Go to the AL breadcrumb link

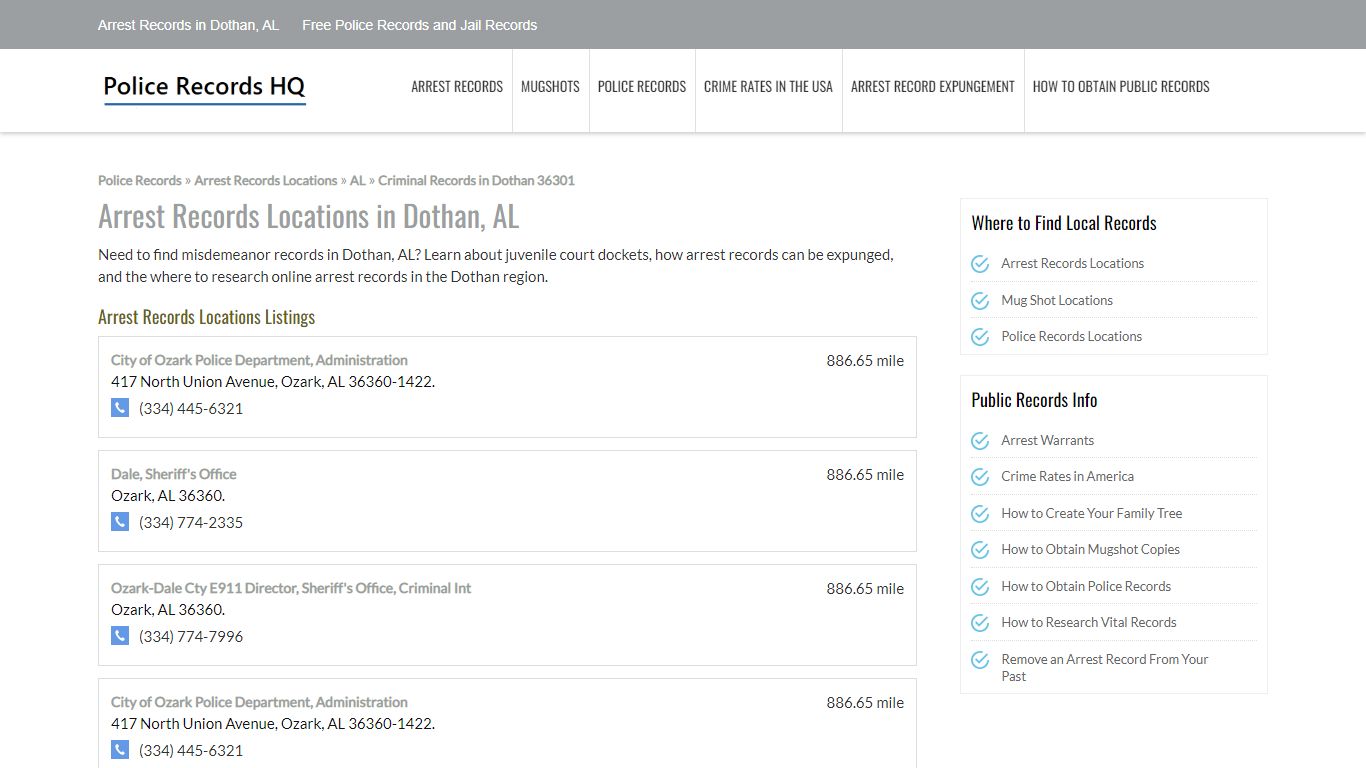(x=357, y=181)
